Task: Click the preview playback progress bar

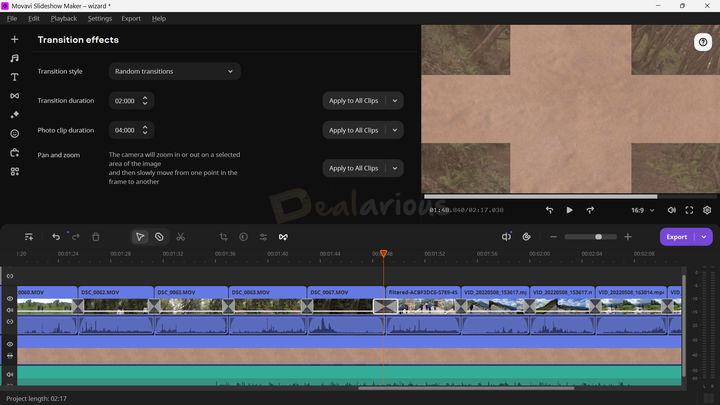Action: click(570, 197)
